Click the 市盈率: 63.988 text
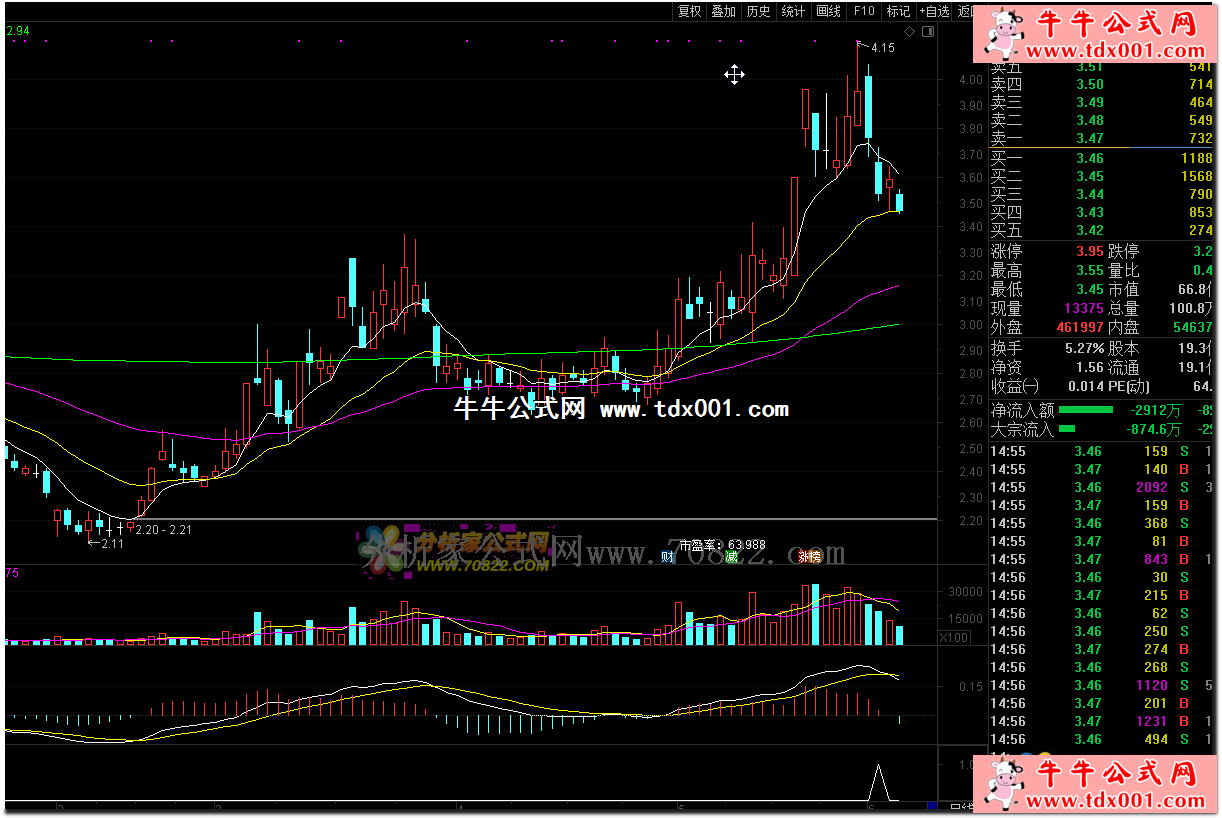 (x=722, y=545)
